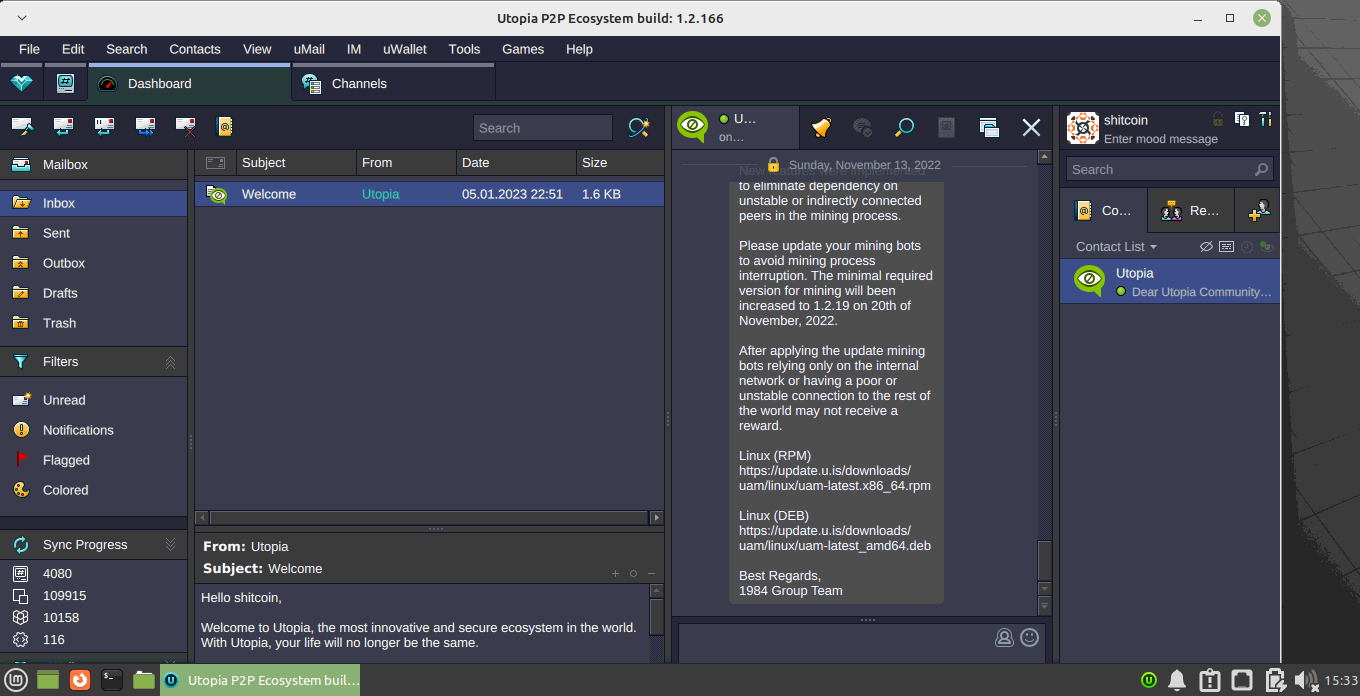Click the compose new uMail icon
Image resolution: width=1360 pixels, height=696 pixels.
22,127
